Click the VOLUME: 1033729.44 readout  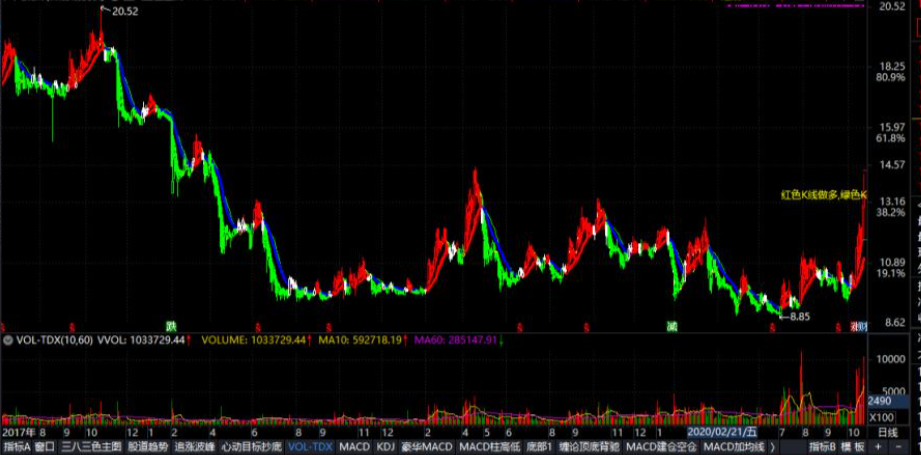pyautogui.click(x=256, y=339)
